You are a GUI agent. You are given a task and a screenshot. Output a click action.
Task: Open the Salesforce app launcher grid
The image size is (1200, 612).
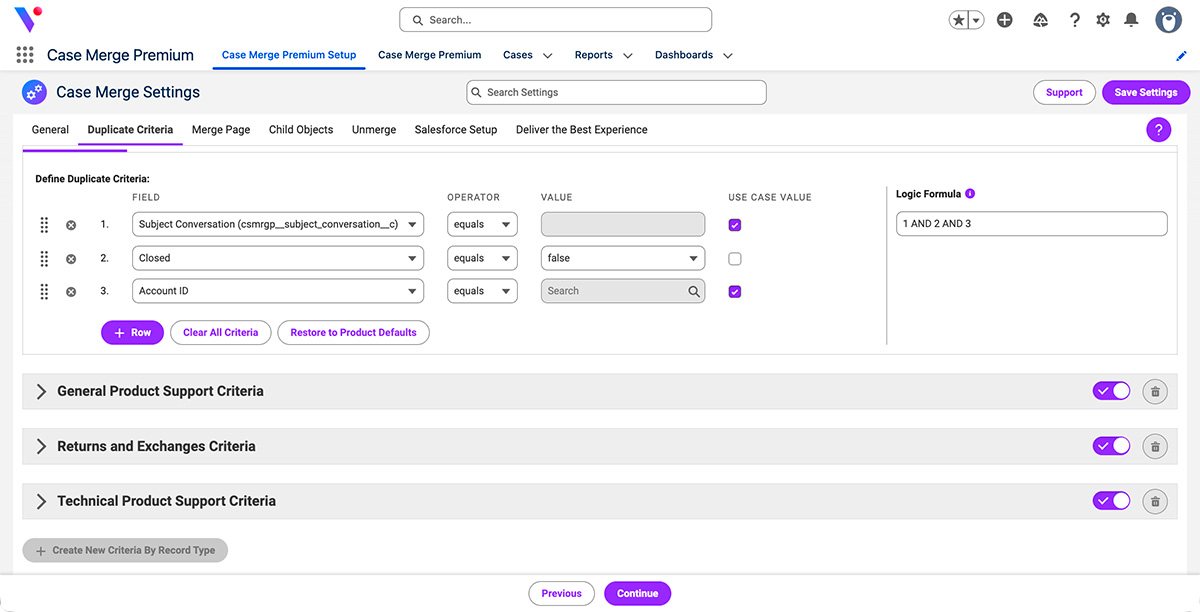pos(24,54)
